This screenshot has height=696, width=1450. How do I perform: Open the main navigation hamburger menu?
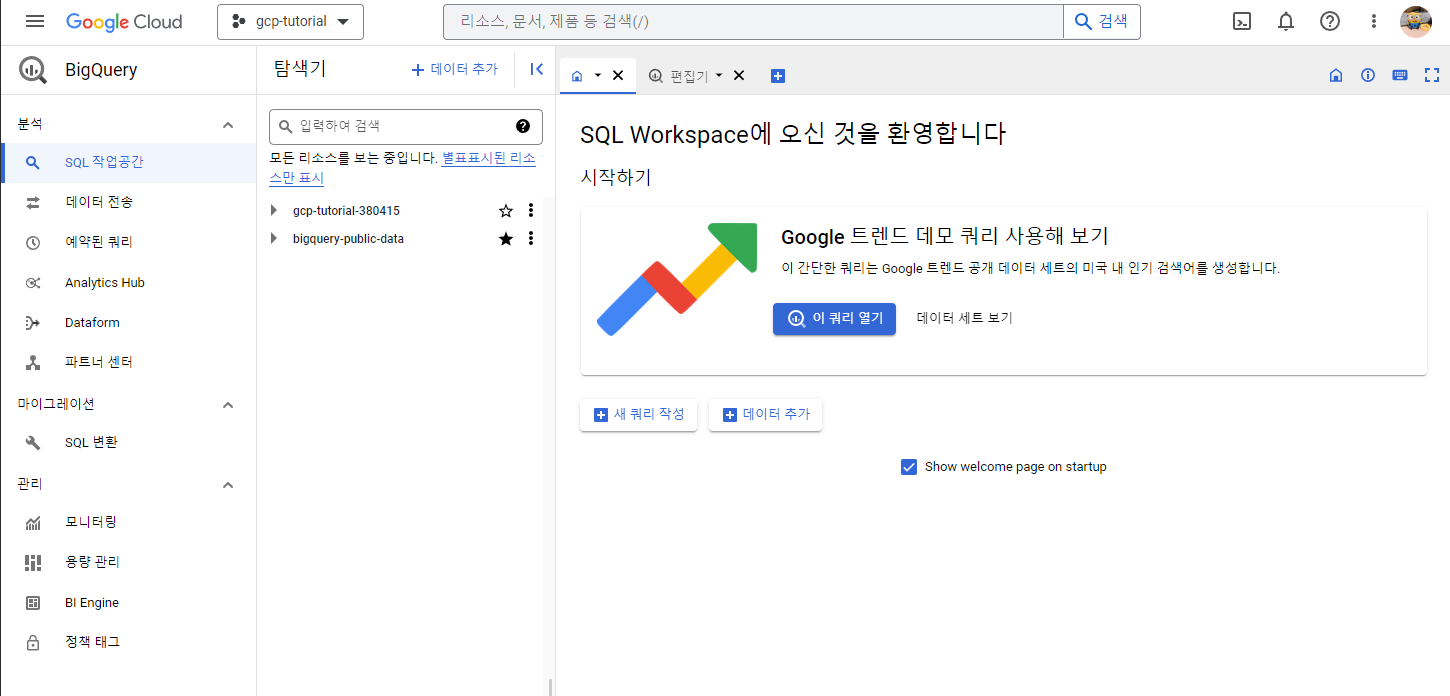35,21
